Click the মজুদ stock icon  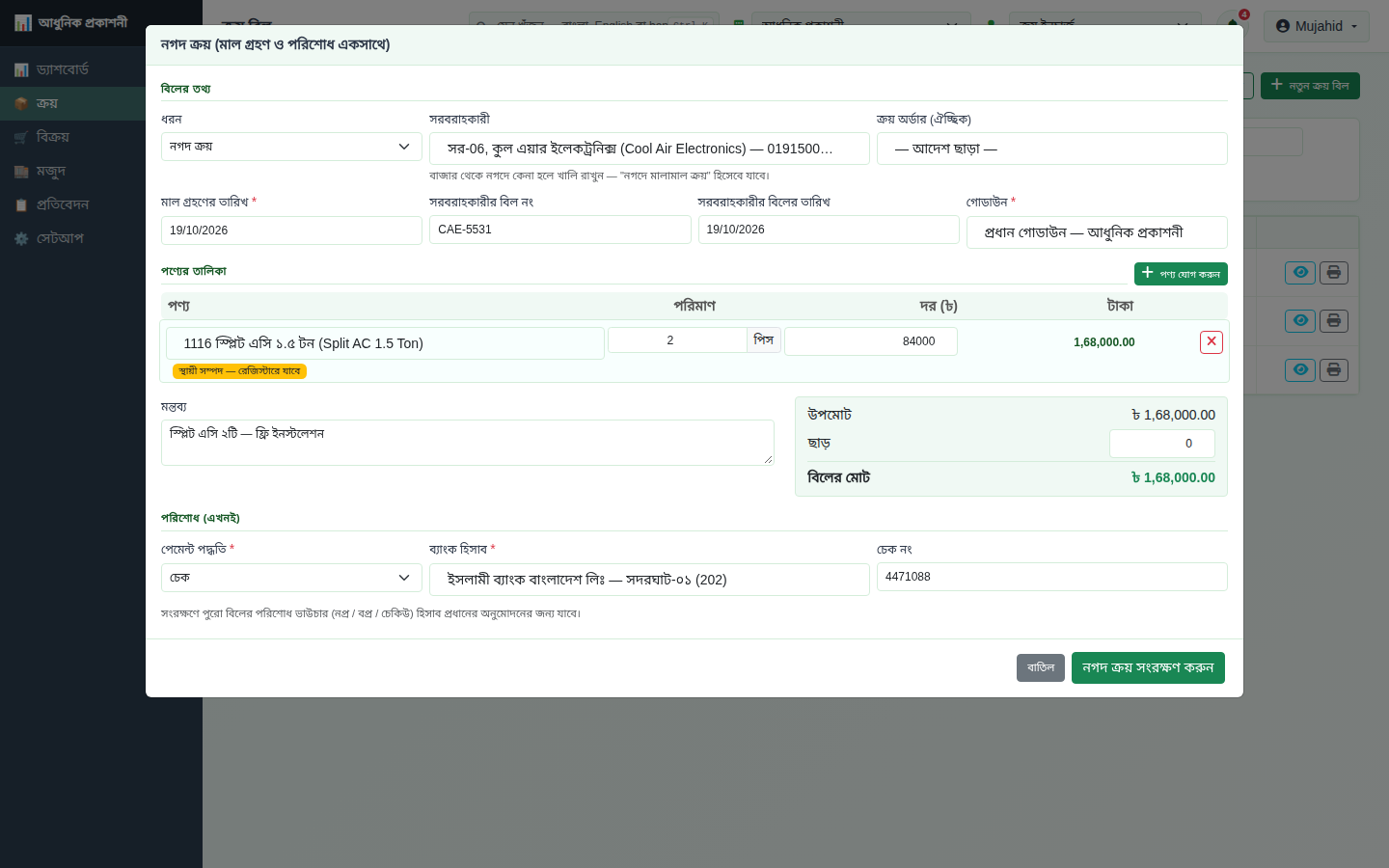coord(21,171)
